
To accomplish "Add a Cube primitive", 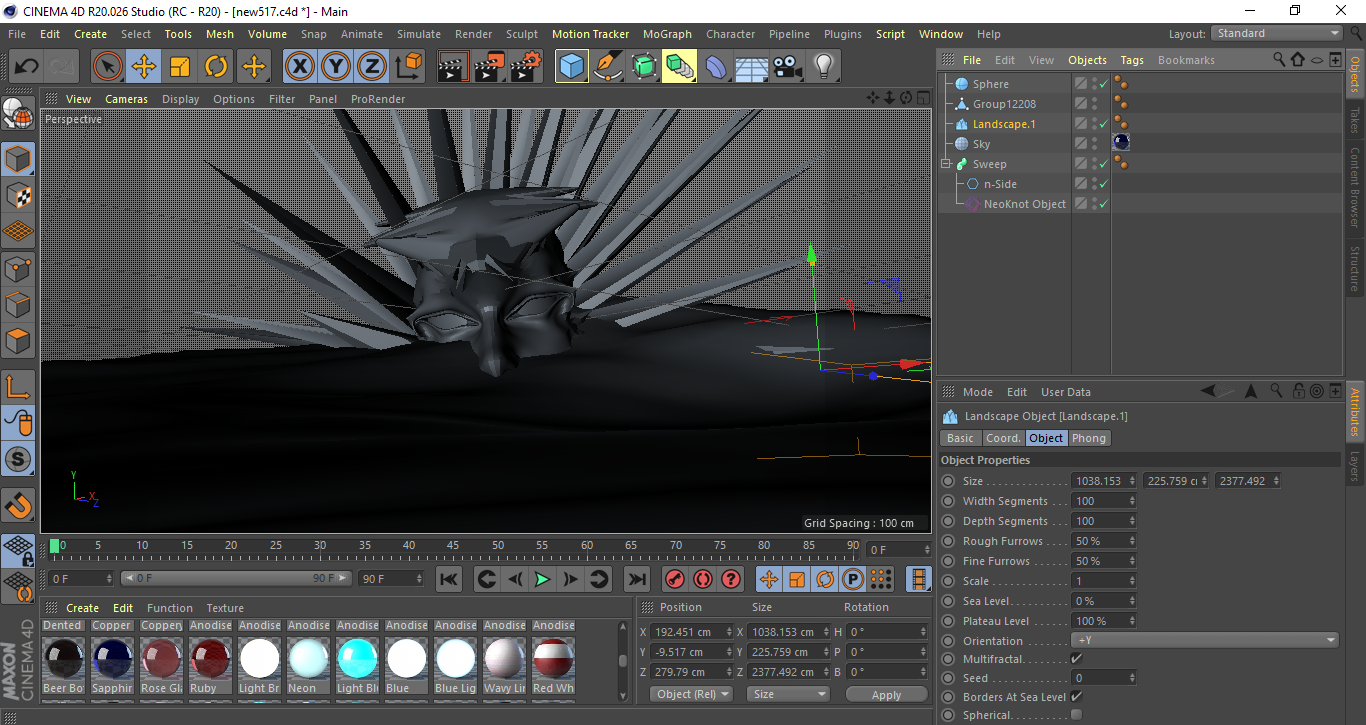I will [572, 67].
